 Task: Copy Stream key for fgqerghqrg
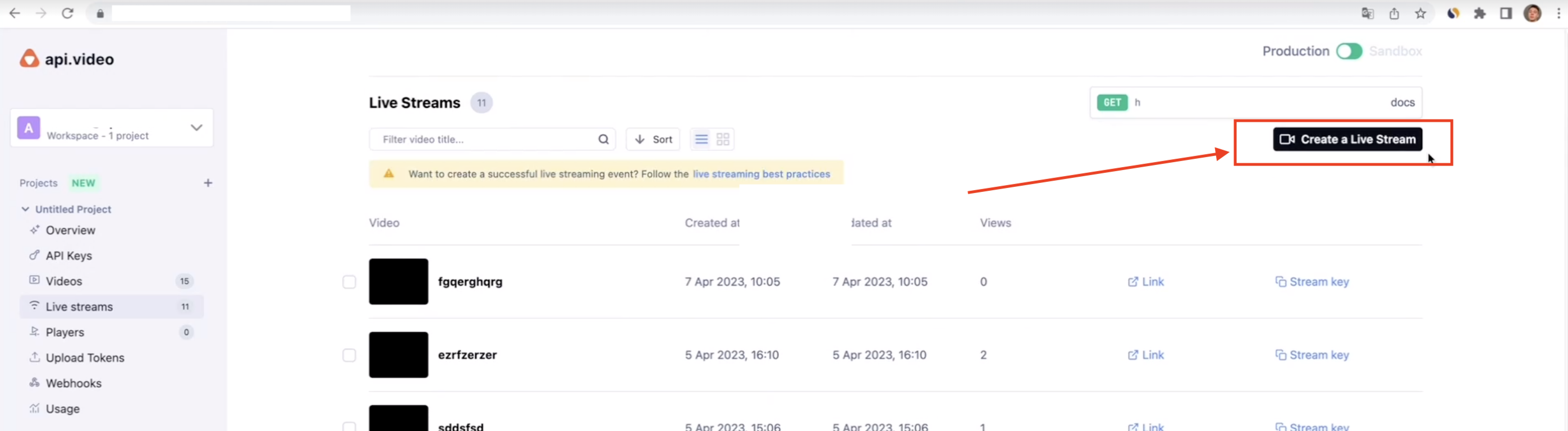click(x=1312, y=282)
